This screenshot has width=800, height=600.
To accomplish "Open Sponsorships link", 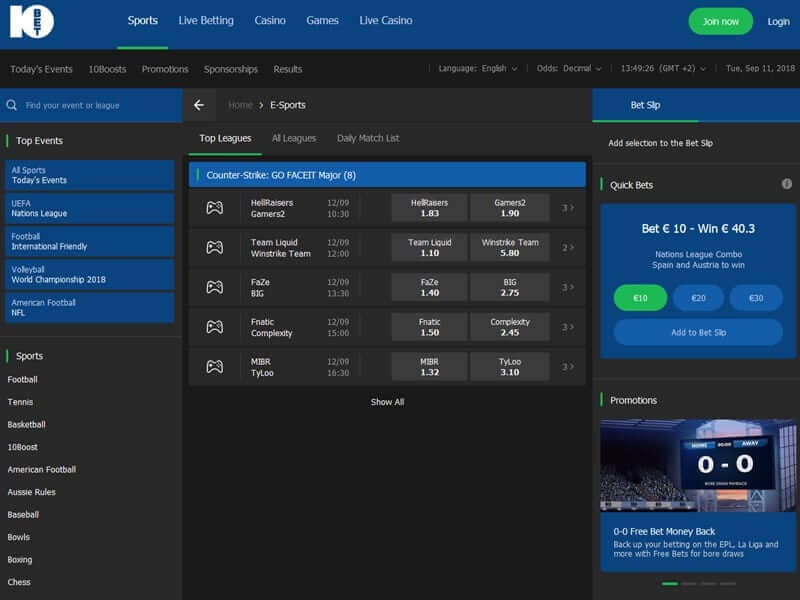I will tap(231, 69).
